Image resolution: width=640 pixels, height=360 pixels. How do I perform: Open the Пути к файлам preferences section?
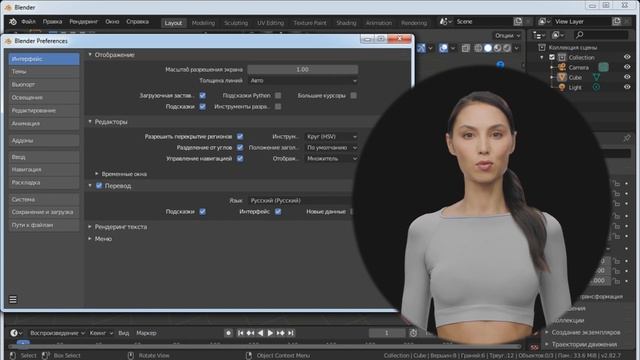click(x=44, y=225)
